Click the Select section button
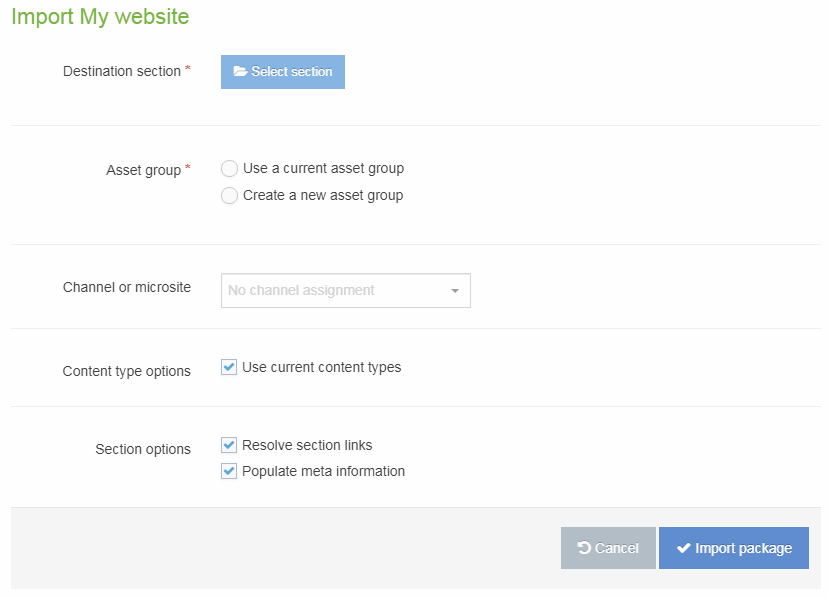828x597 pixels. [x=283, y=72]
